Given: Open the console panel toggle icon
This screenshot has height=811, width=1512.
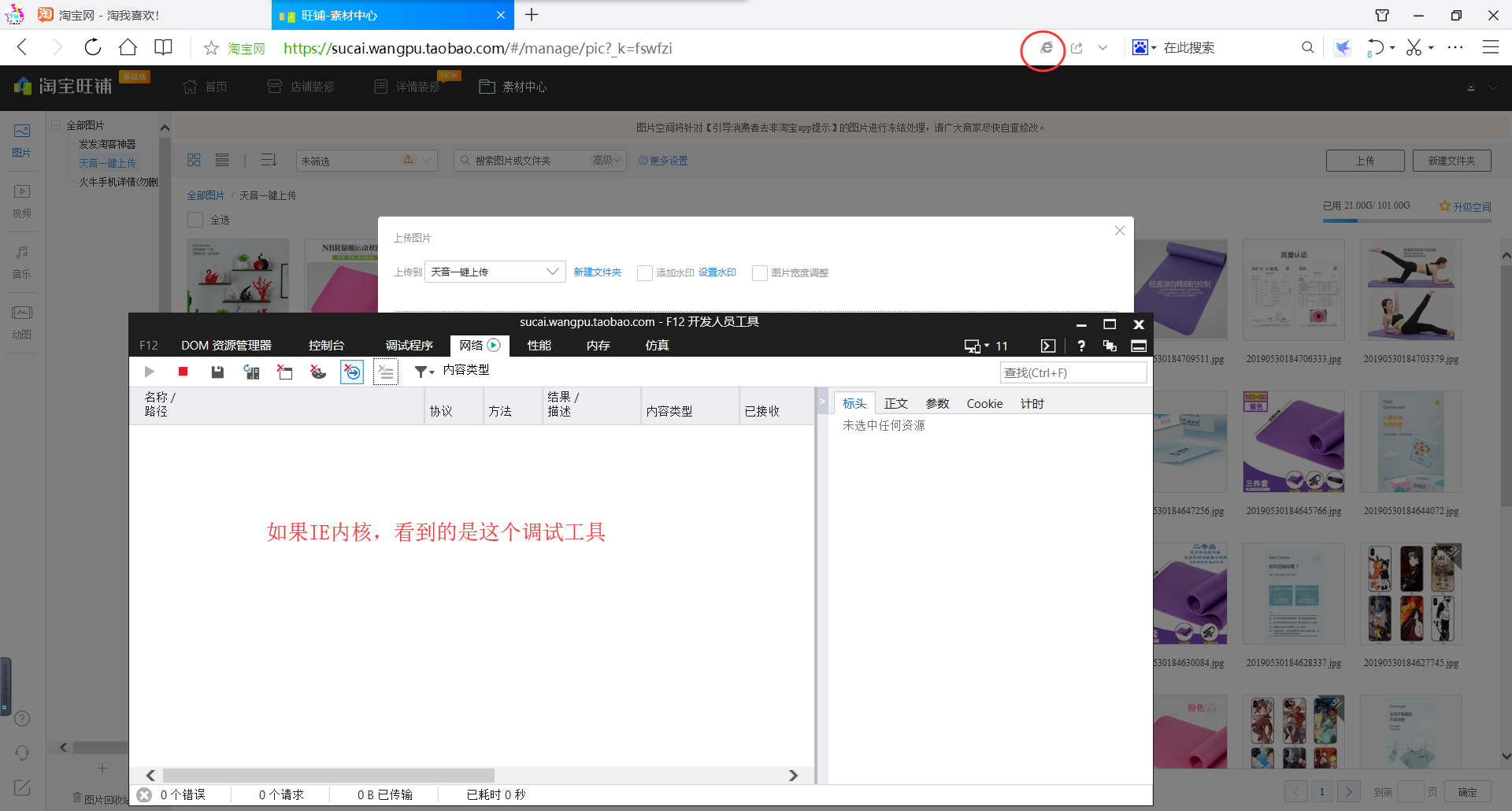Looking at the screenshot, I should pyautogui.click(x=1047, y=346).
